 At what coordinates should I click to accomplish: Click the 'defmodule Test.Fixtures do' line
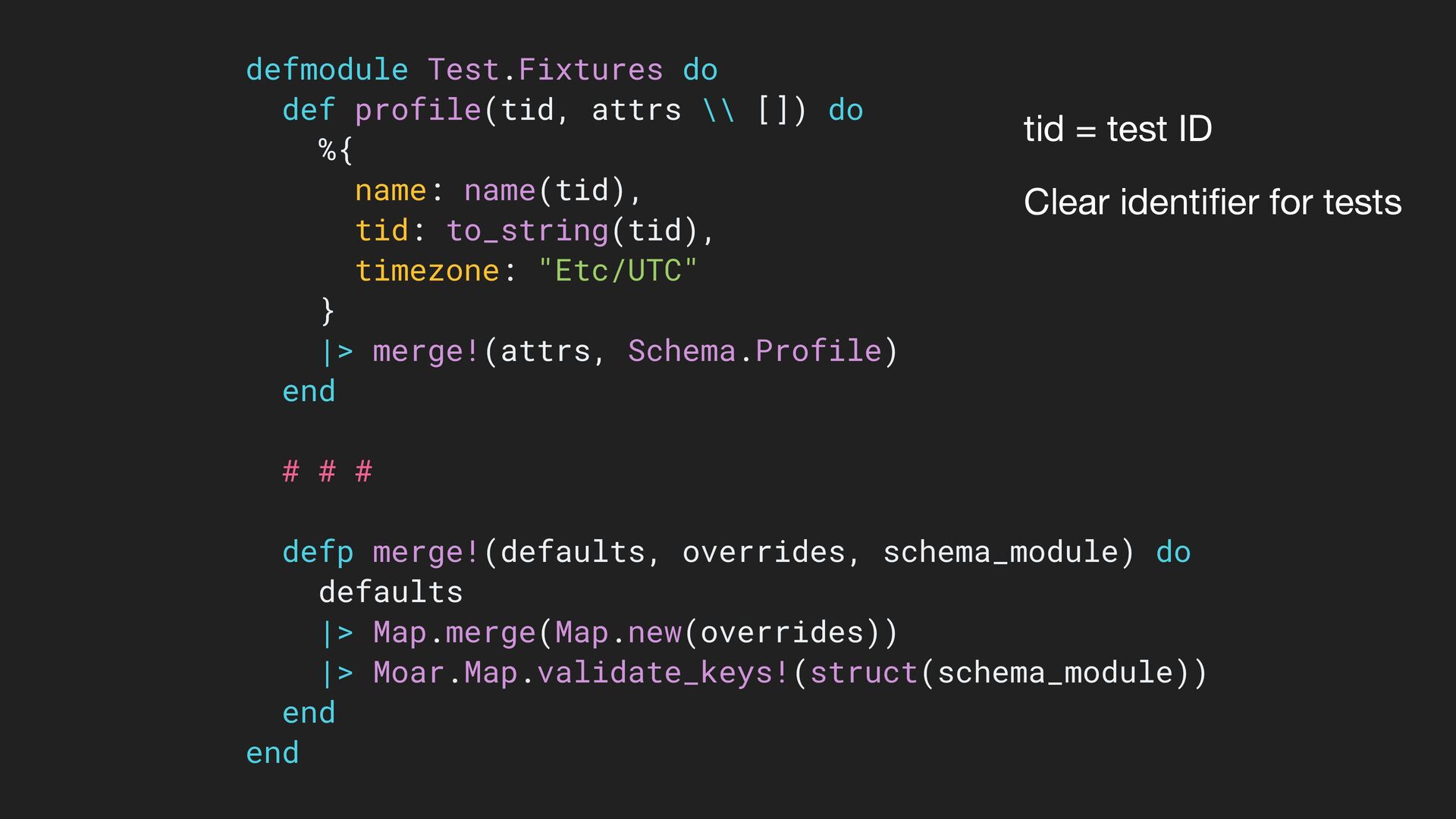pos(482,70)
